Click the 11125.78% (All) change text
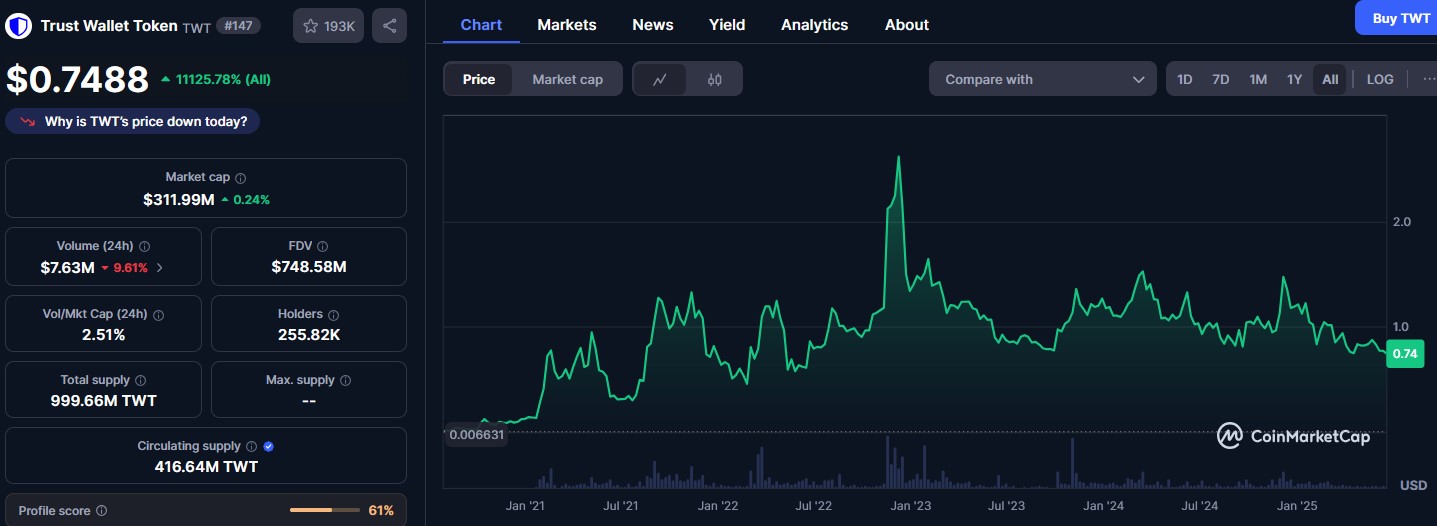1437x526 pixels. 222,79
